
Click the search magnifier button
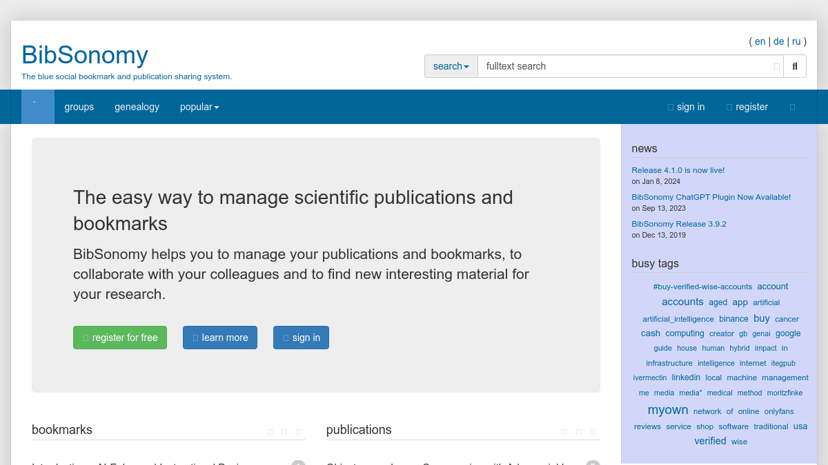pos(795,67)
